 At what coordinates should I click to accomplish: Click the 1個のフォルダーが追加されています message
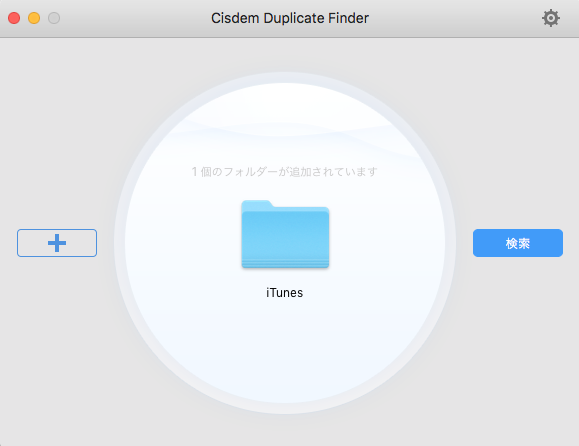click(x=284, y=172)
